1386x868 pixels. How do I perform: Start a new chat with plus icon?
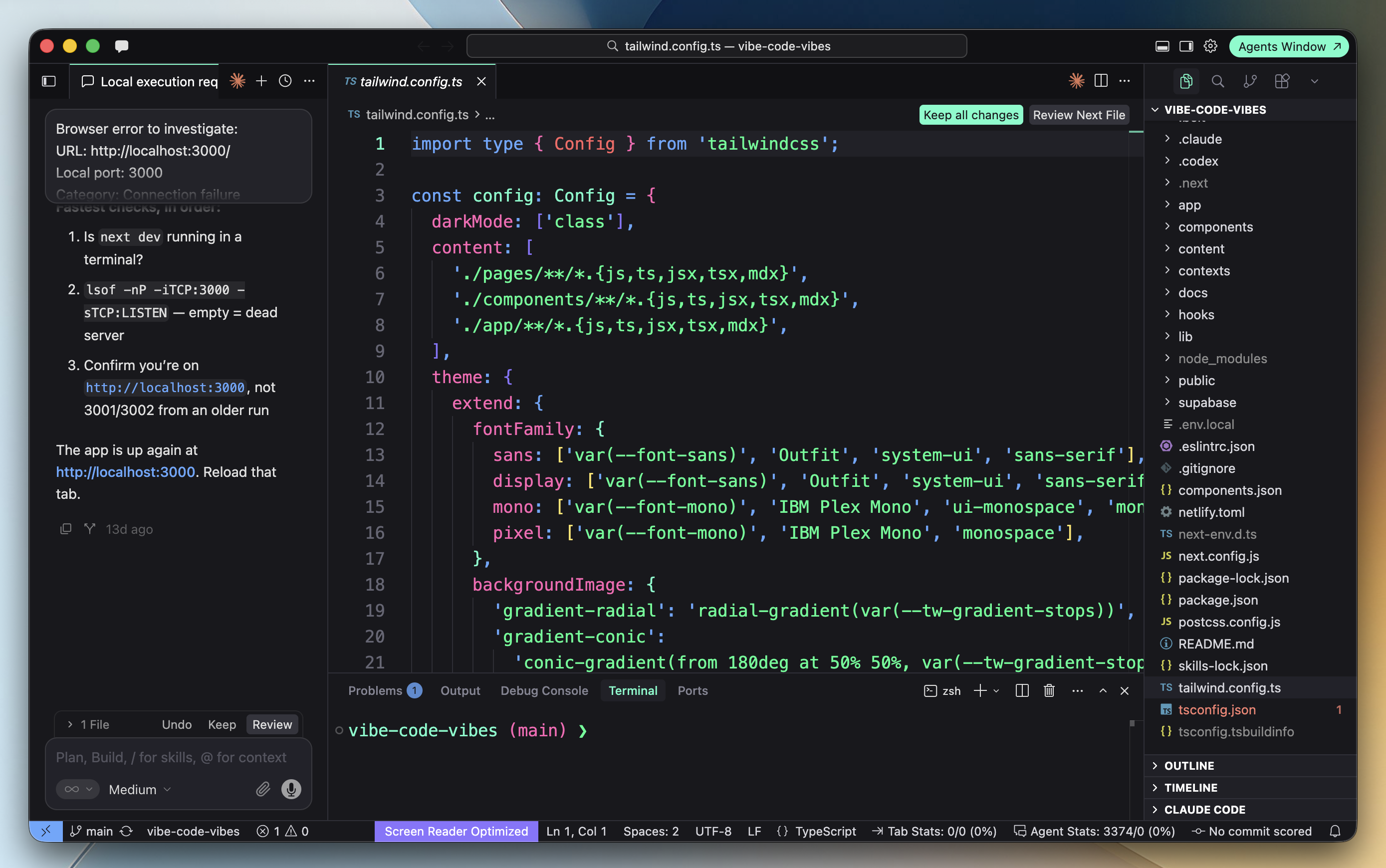tap(261, 81)
